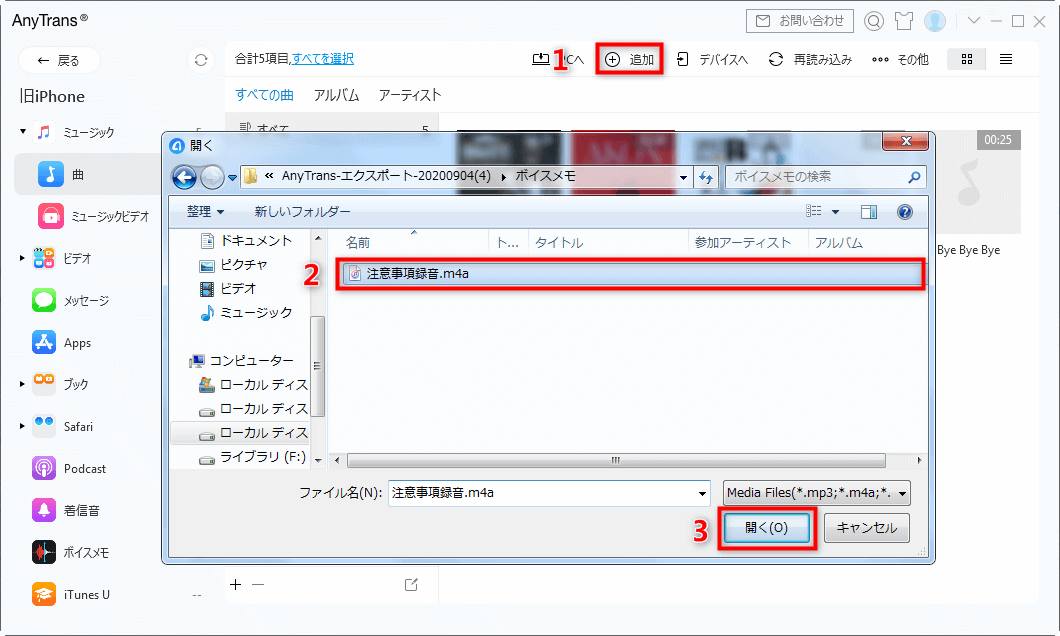
Task: Click the ボイスメモの検索 search field
Action: pyautogui.click(x=825, y=177)
